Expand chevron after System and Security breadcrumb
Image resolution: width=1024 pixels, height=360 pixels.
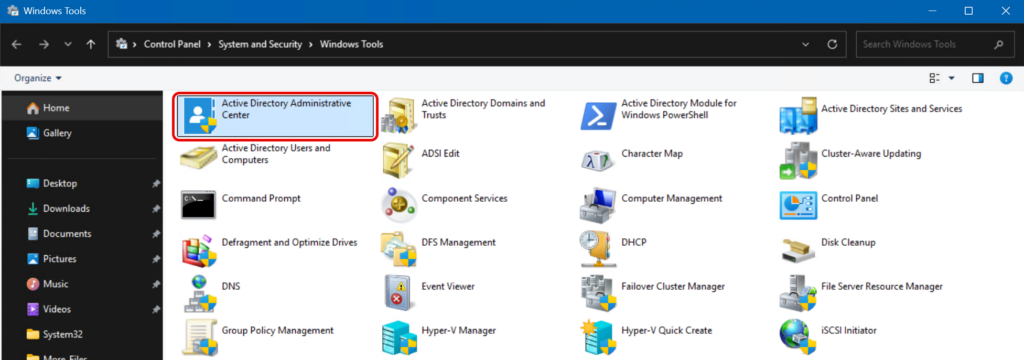(312, 44)
